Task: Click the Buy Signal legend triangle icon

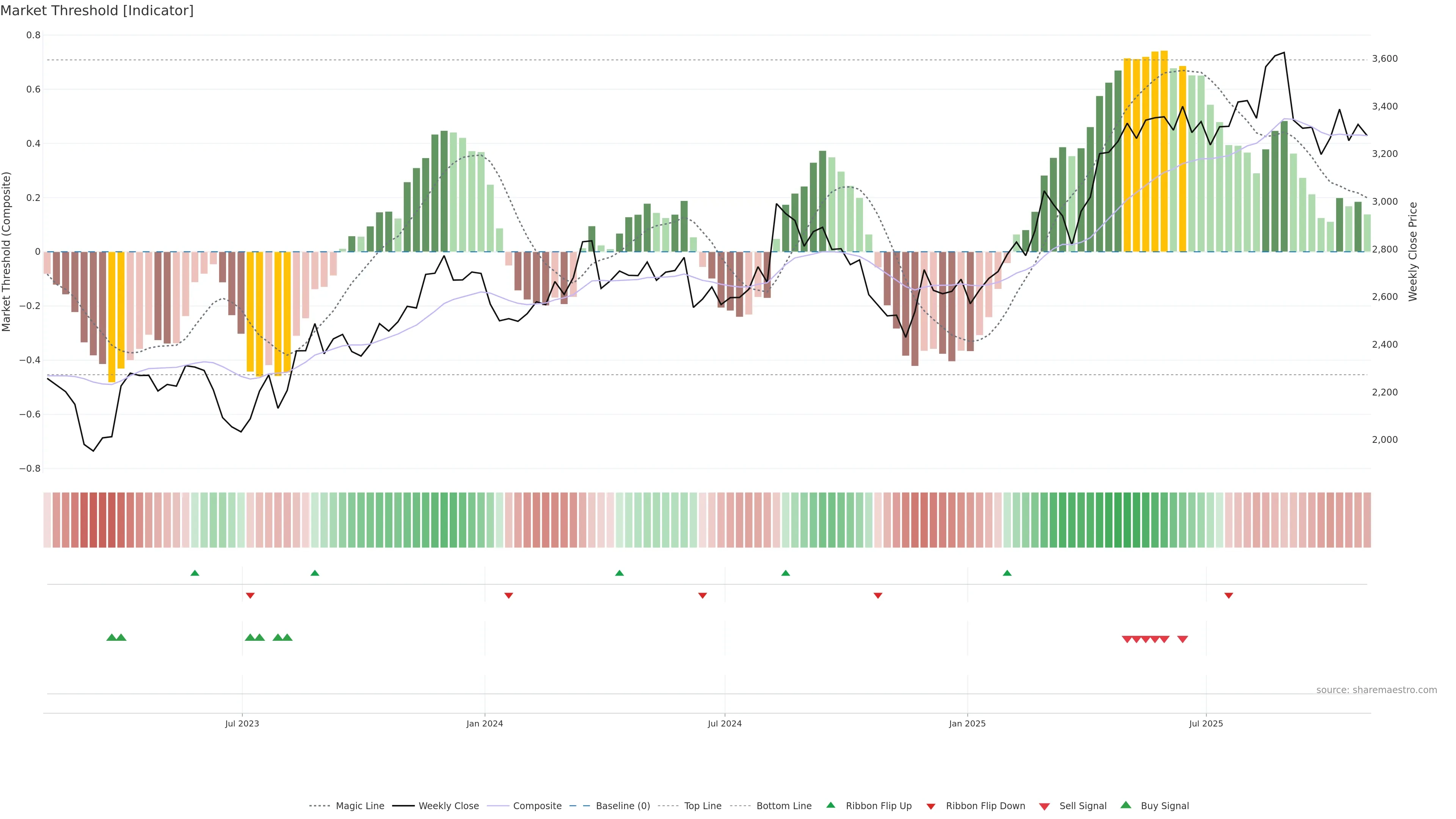Action: pos(1125,805)
